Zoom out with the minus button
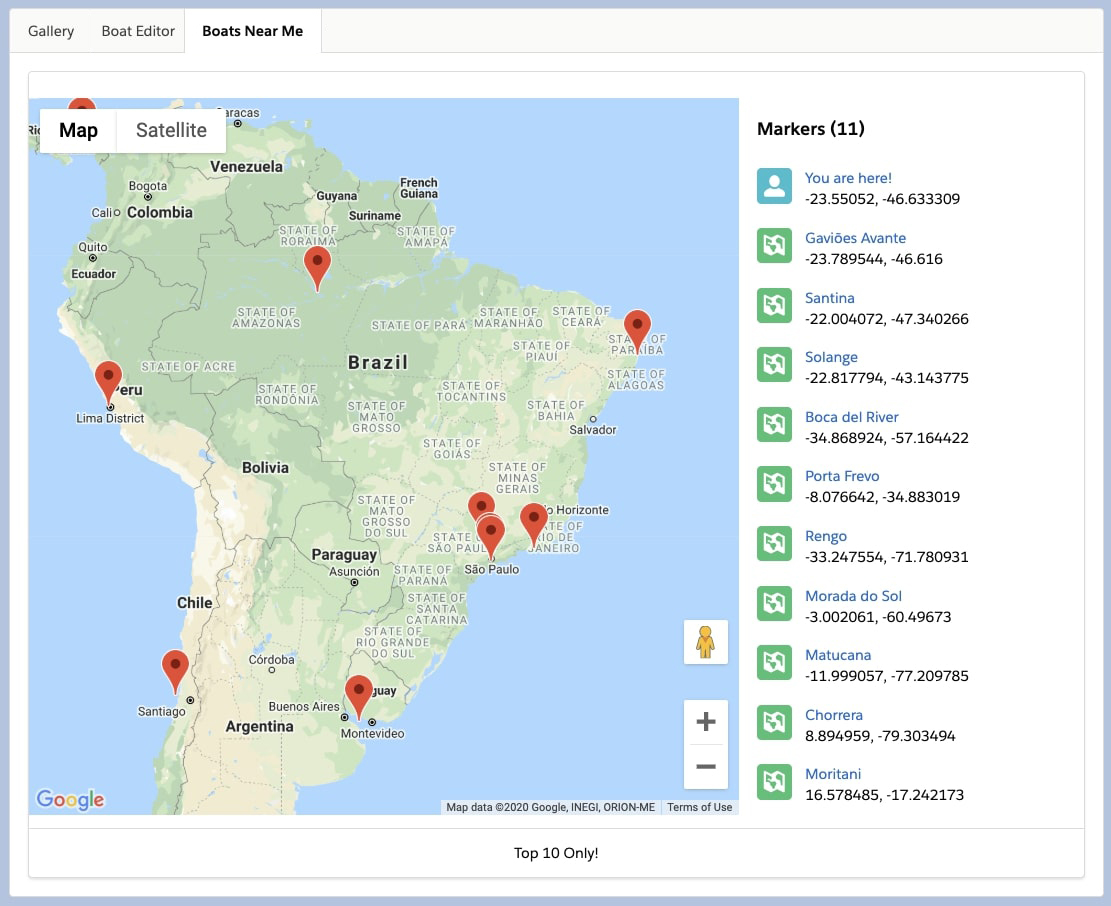 coord(706,766)
